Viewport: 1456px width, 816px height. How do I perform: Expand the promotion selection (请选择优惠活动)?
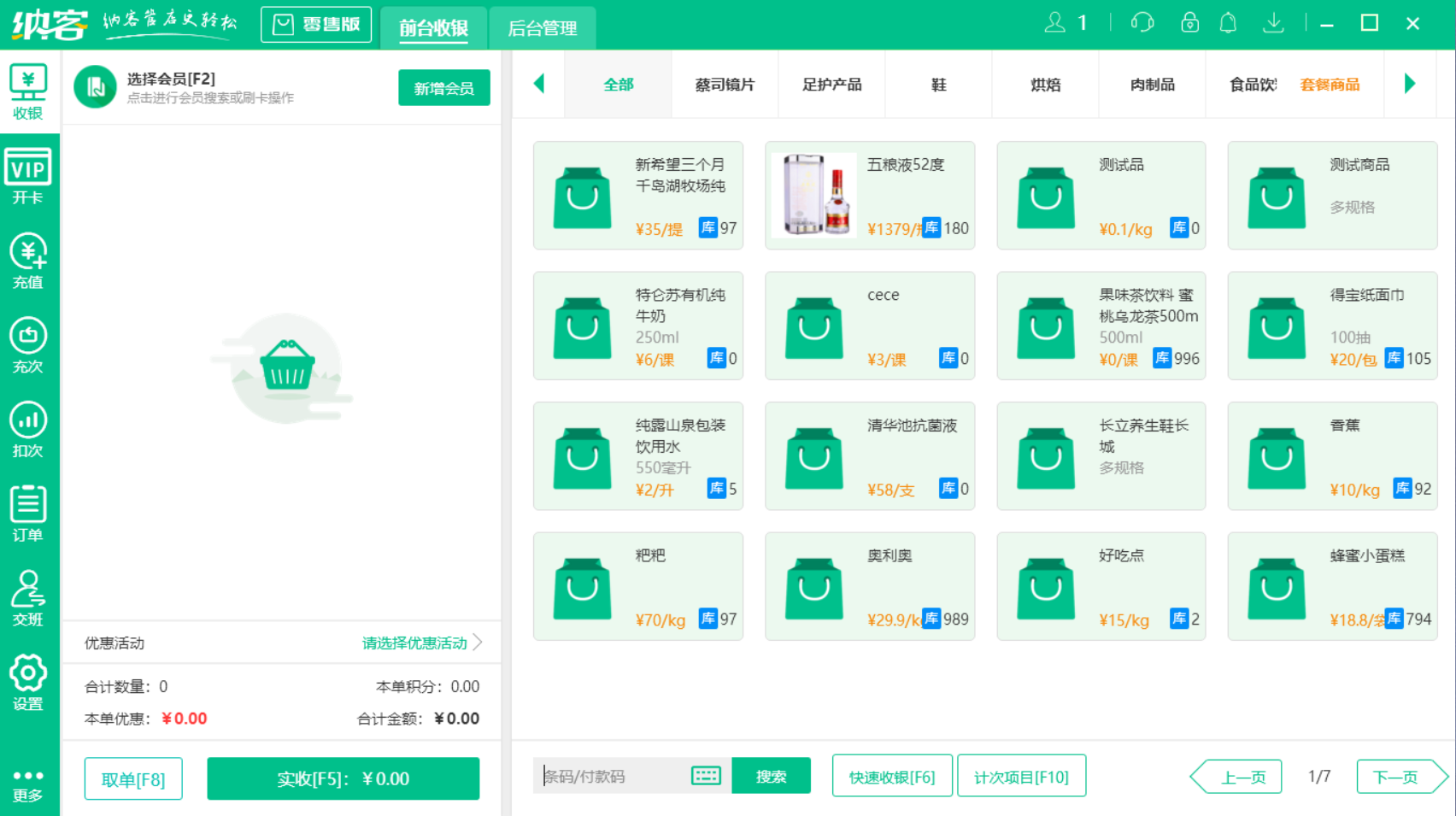pyautogui.click(x=422, y=643)
